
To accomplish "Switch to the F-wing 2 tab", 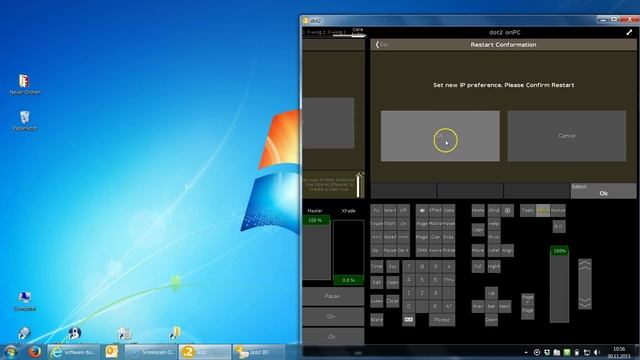I will 316,32.
